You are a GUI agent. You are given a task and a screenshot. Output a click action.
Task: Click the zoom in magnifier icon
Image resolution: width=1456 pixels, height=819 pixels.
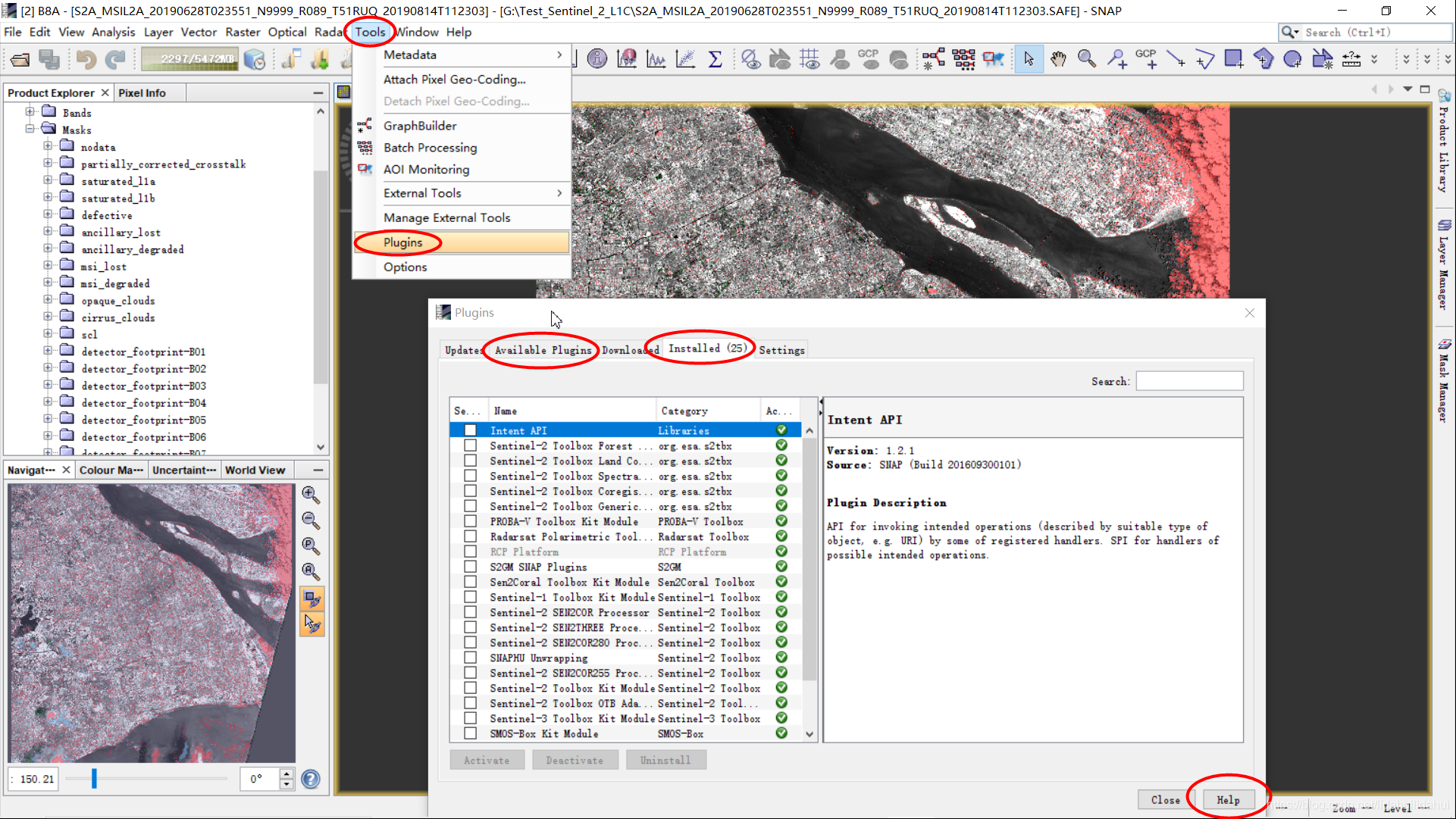click(310, 492)
